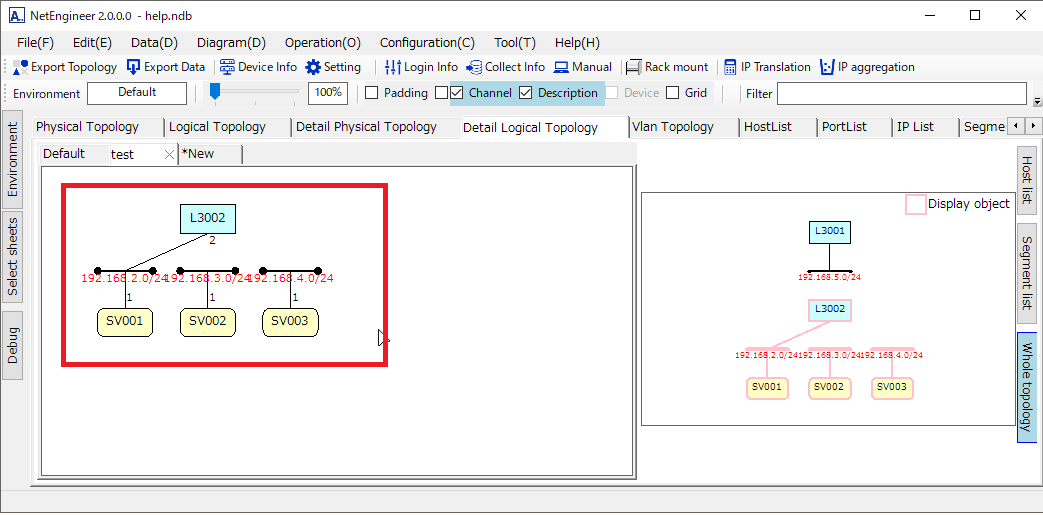Open Rack mount tool
The width and height of the screenshot is (1043, 515).
(633, 67)
